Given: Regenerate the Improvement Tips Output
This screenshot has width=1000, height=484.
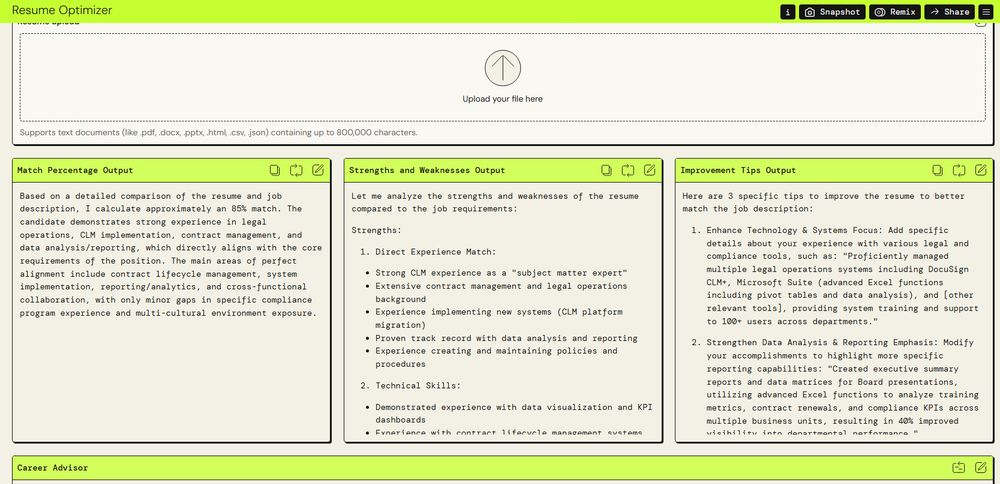Looking at the screenshot, I should 959,170.
